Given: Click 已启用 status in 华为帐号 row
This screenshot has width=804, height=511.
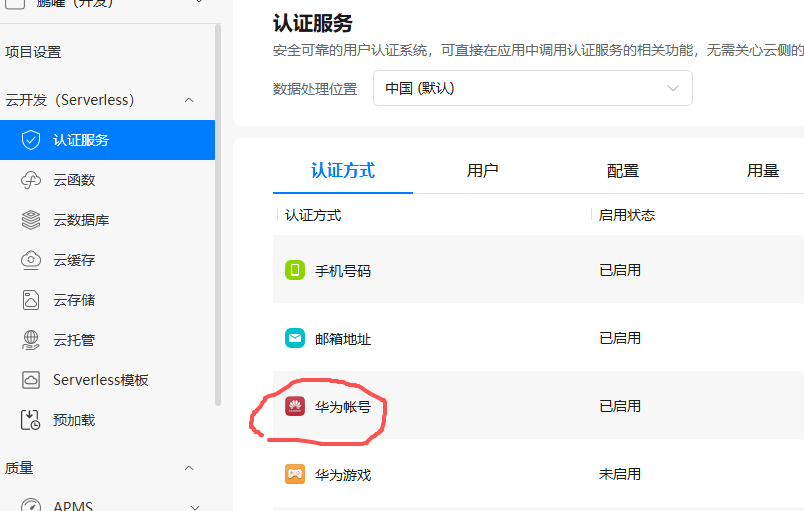Looking at the screenshot, I should pos(619,406).
